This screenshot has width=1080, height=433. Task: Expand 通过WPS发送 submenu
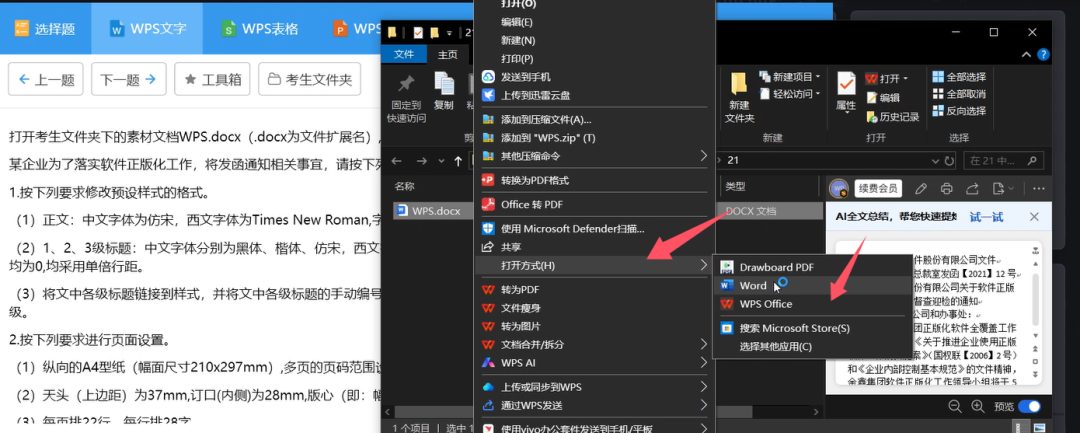pyautogui.click(x=594, y=405)
